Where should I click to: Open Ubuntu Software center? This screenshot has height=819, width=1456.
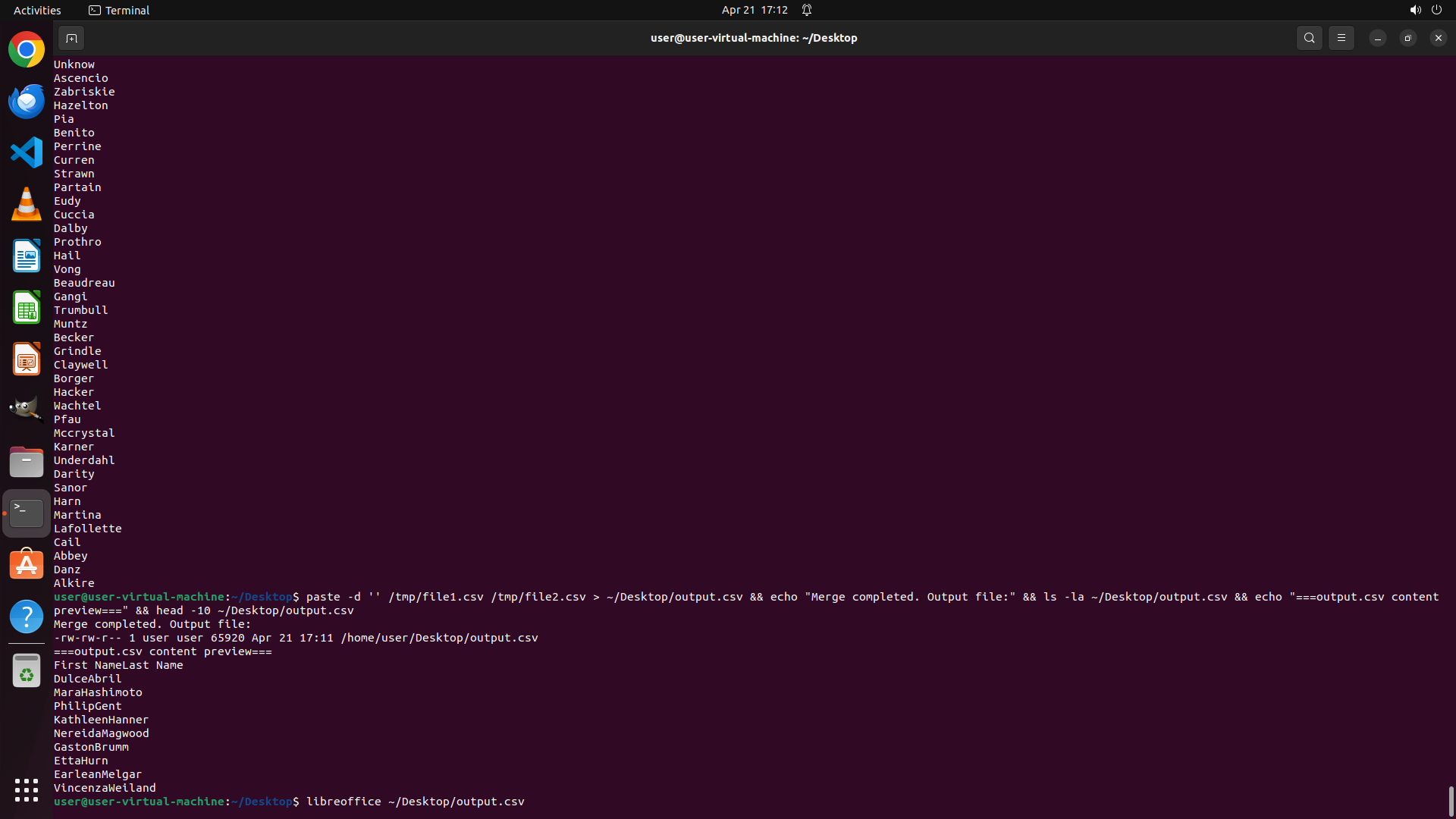[27, 565]
